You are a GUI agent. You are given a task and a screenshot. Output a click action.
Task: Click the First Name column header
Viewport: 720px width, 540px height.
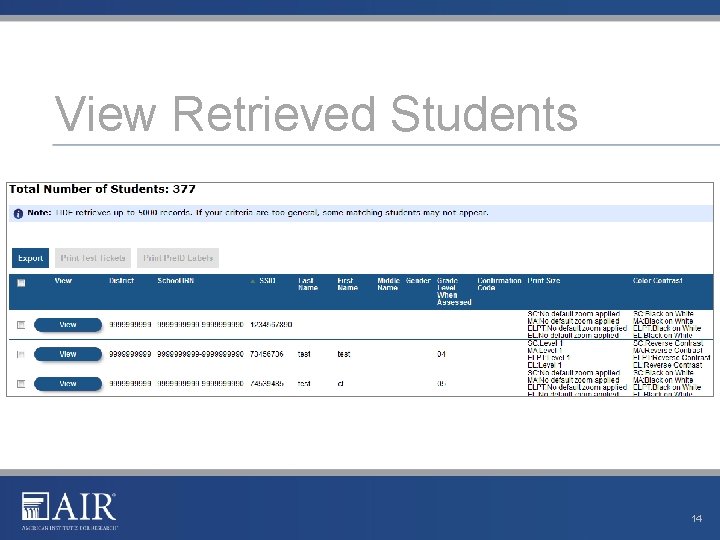[x=348, y=284]
